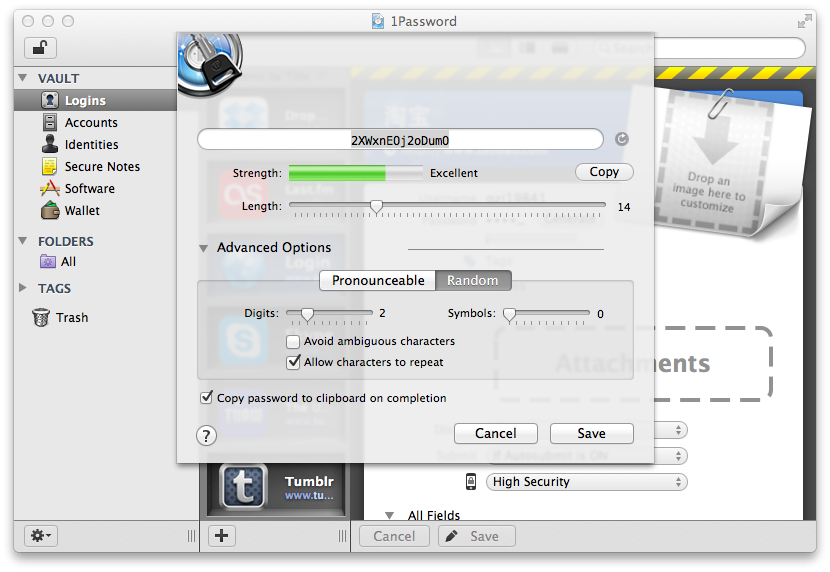Screen dimensions: 830x572
Task: Click the All Fields heading text
Action: [x=434, y=515]
